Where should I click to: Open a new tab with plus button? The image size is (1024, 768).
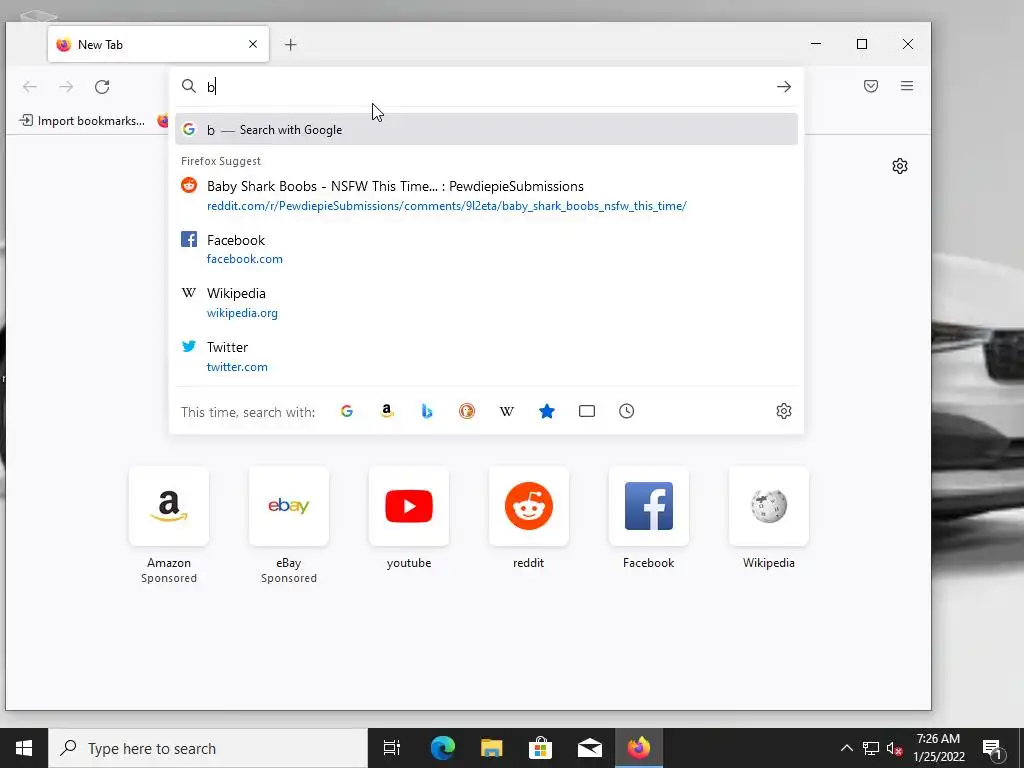291,44
